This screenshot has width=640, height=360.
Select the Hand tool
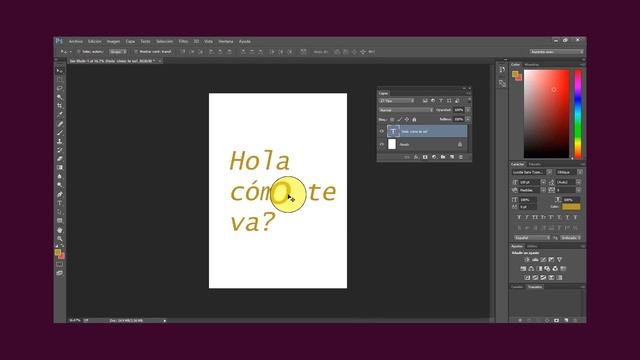(x=60, y=230)
